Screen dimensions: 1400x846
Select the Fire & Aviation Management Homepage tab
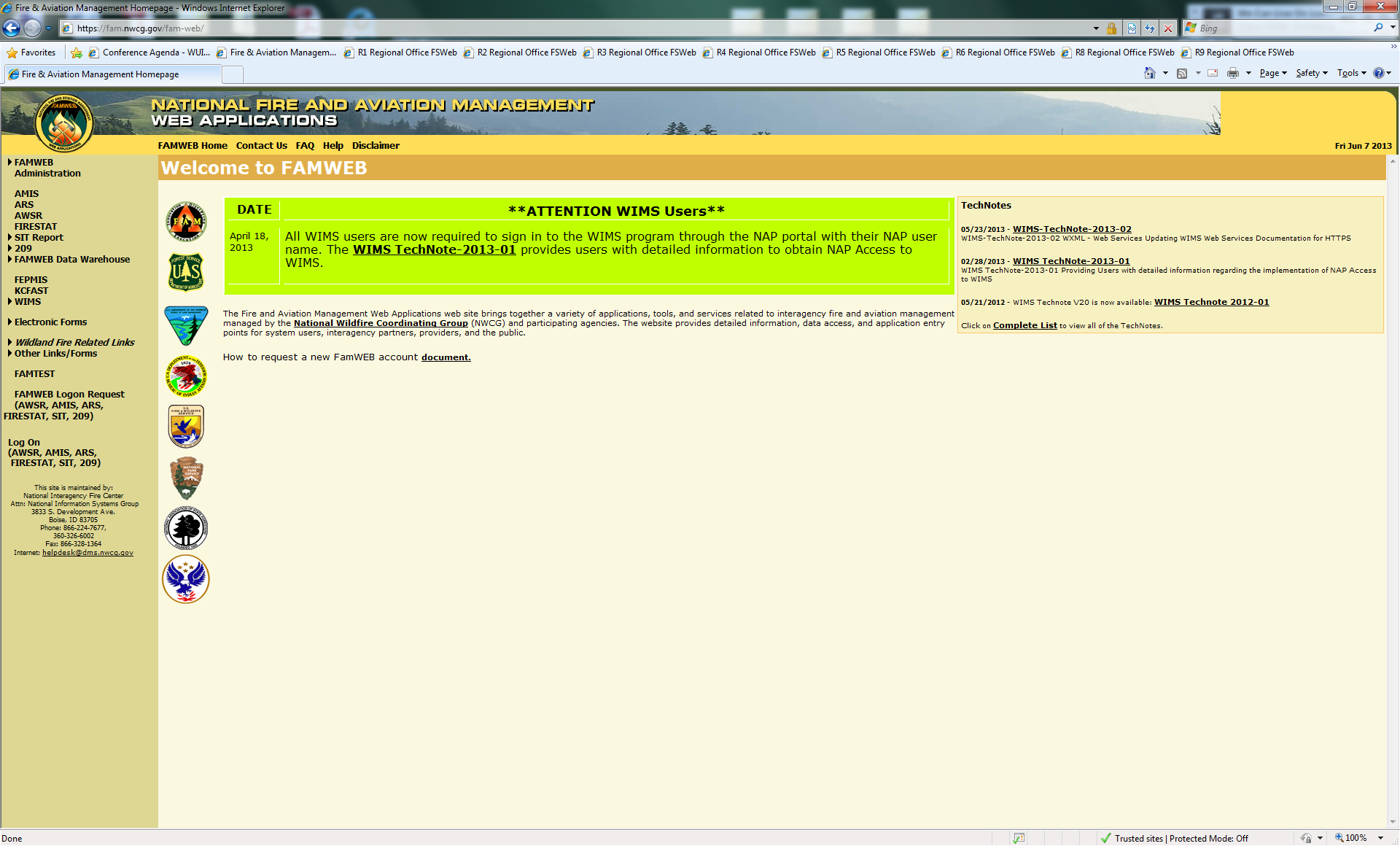pyautogui.click(x=100, y=74)
